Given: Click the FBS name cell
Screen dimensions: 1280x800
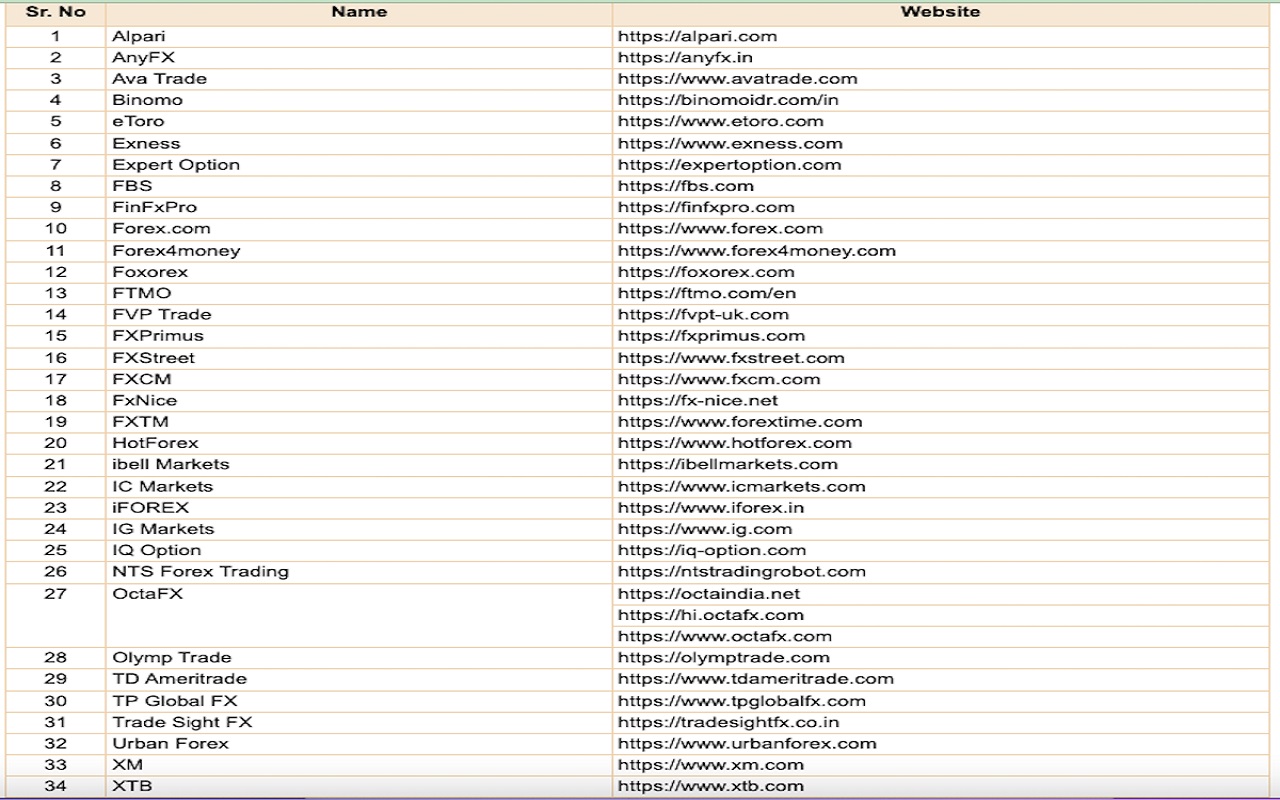Looking at the screenshot, I should point(359,186).
